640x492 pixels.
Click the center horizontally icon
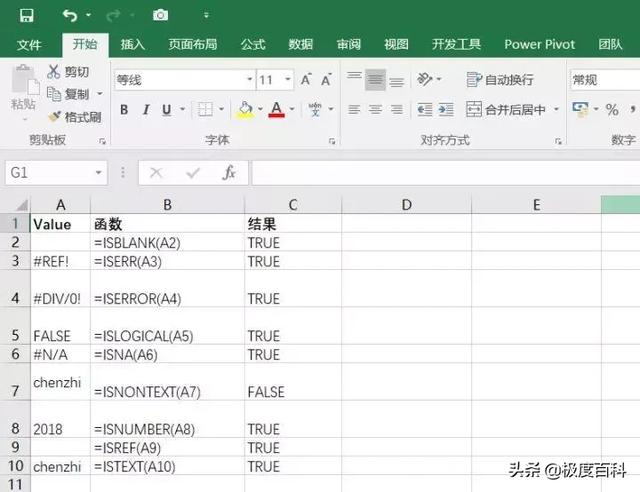pyautogui.click(x=375, y=109)
